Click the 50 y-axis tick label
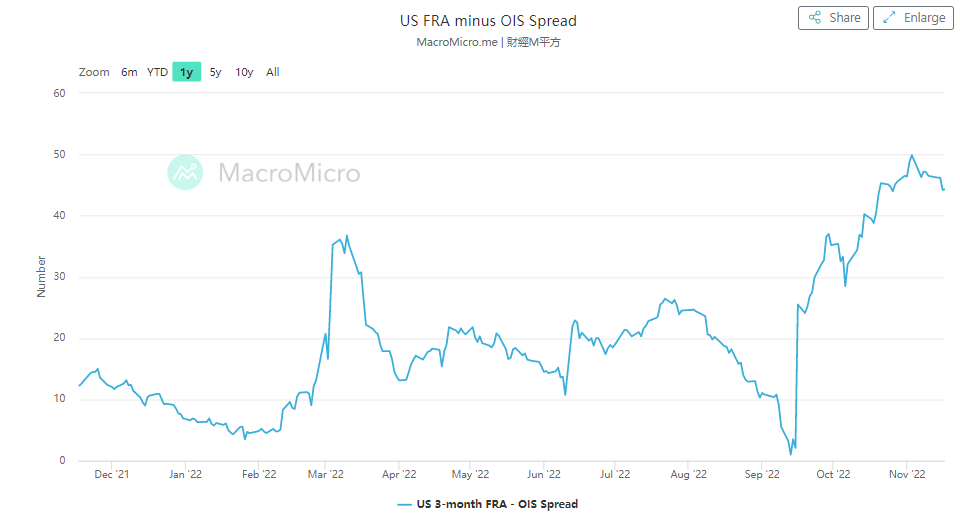The width and height of the screenshot is (960, 530). pos(59,155)
